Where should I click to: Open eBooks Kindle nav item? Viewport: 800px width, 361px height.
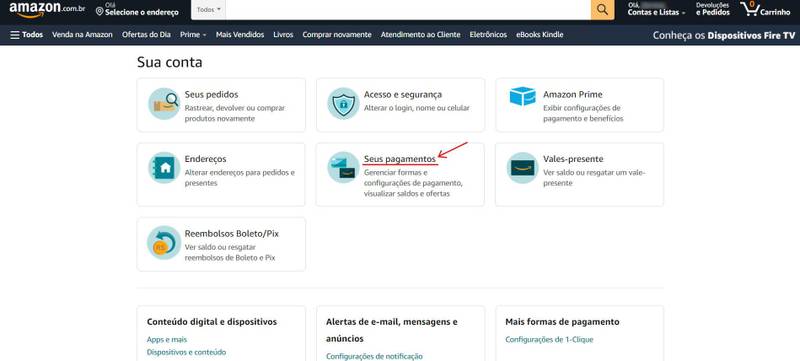[x=540, y=35]
